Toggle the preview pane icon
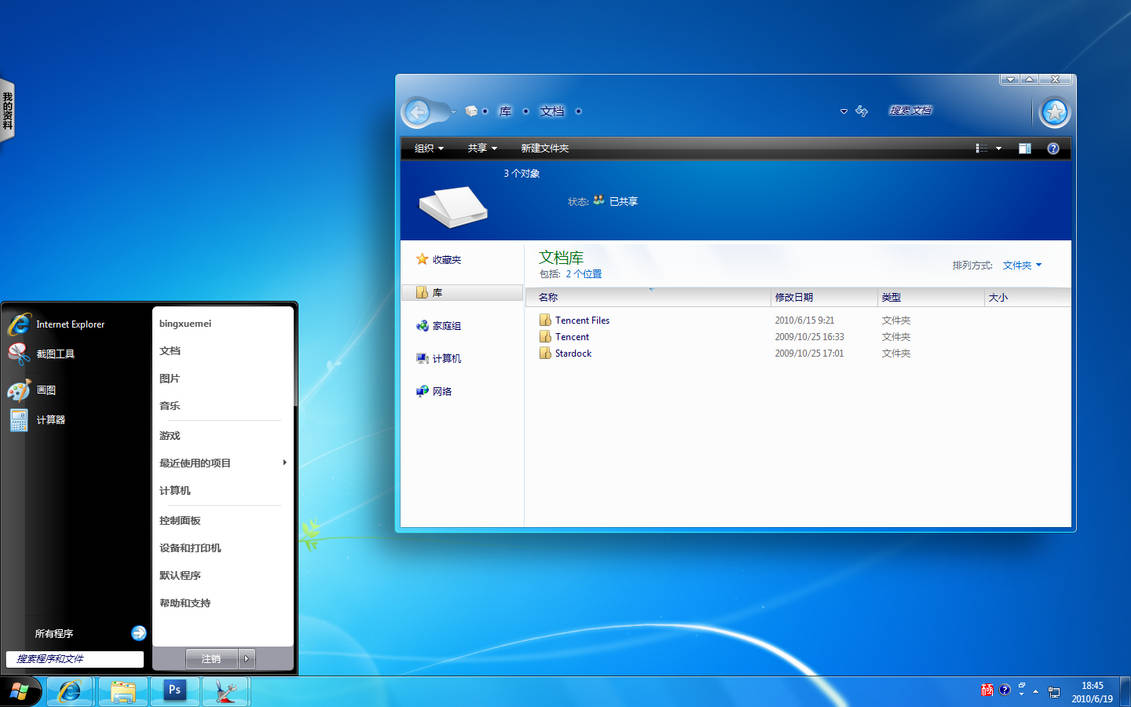 pos(1024,149)
